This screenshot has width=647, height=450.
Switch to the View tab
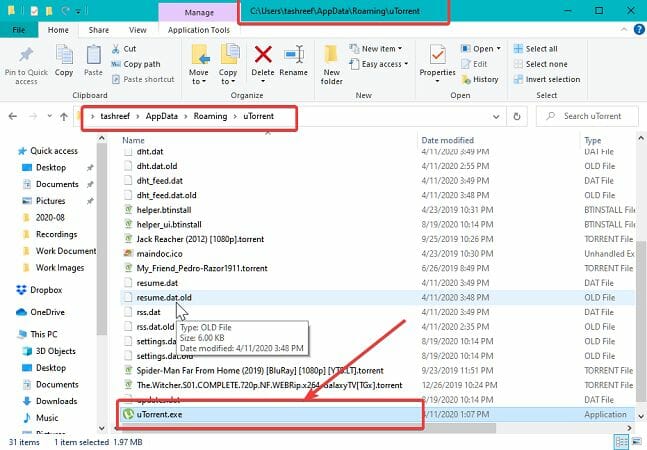click(137, 30)
